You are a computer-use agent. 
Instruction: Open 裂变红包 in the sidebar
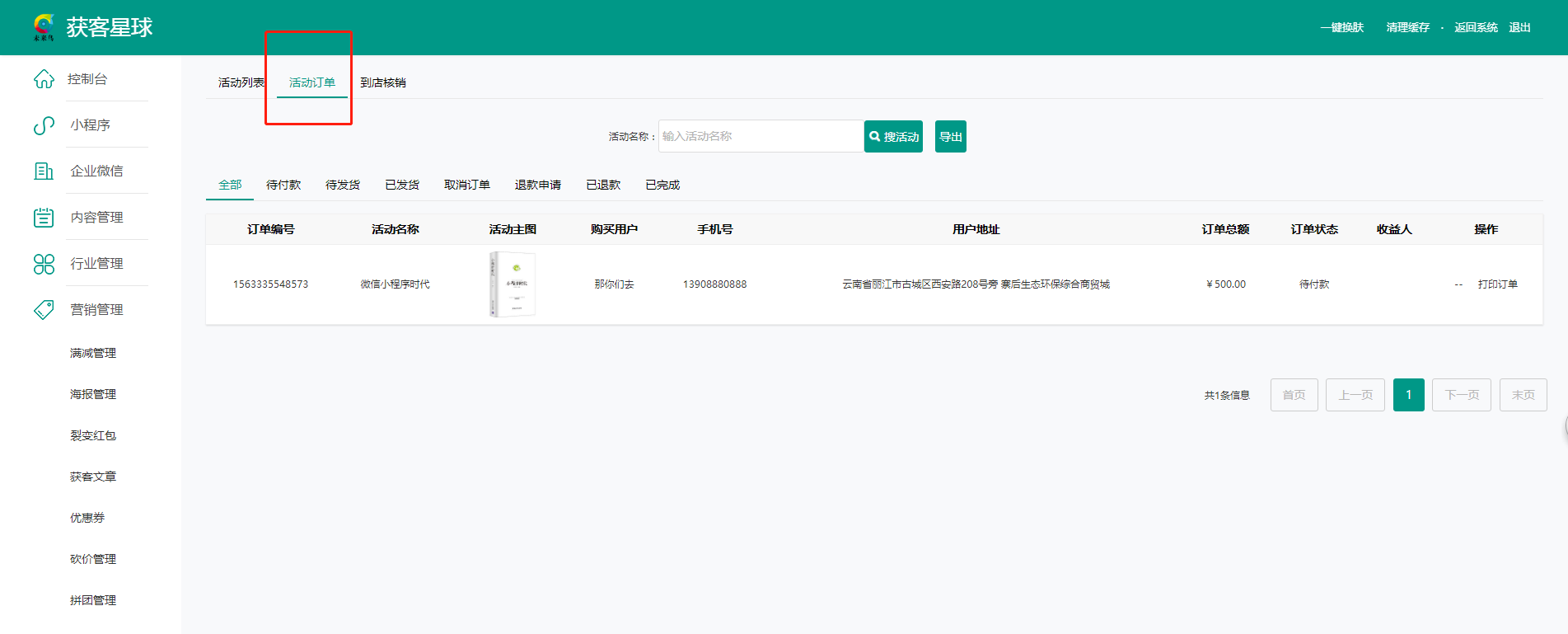pyautogui.click(x=93, y=435)
